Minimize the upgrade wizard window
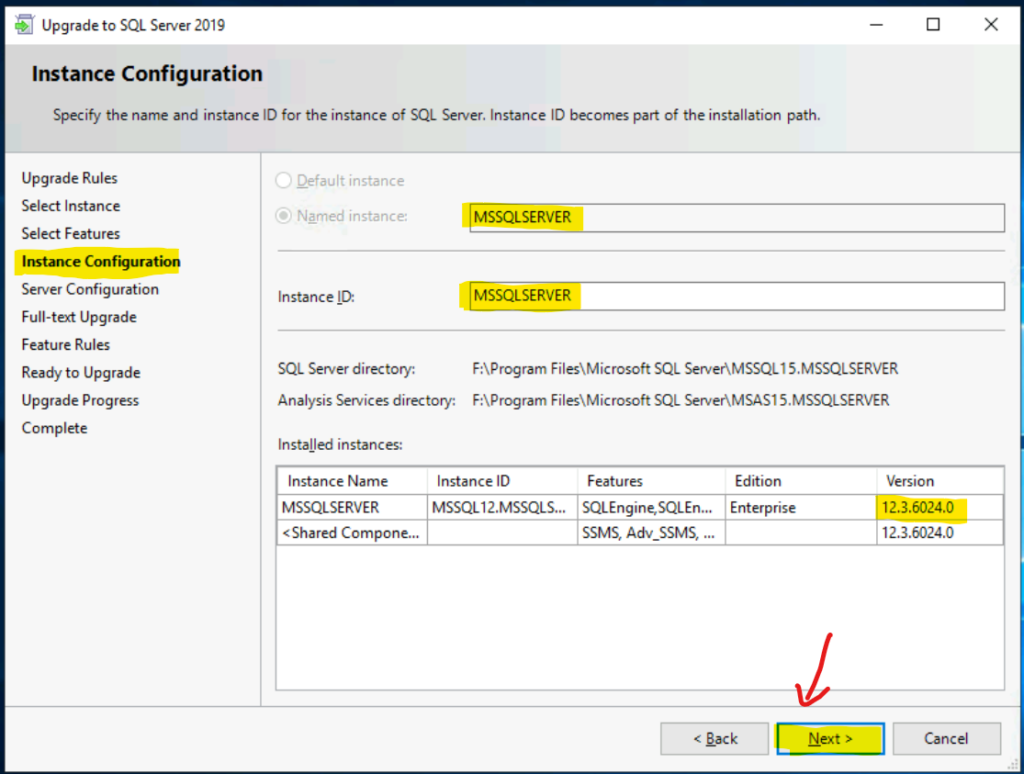The width and height of the screenshot is (1024, 774). 876,25
